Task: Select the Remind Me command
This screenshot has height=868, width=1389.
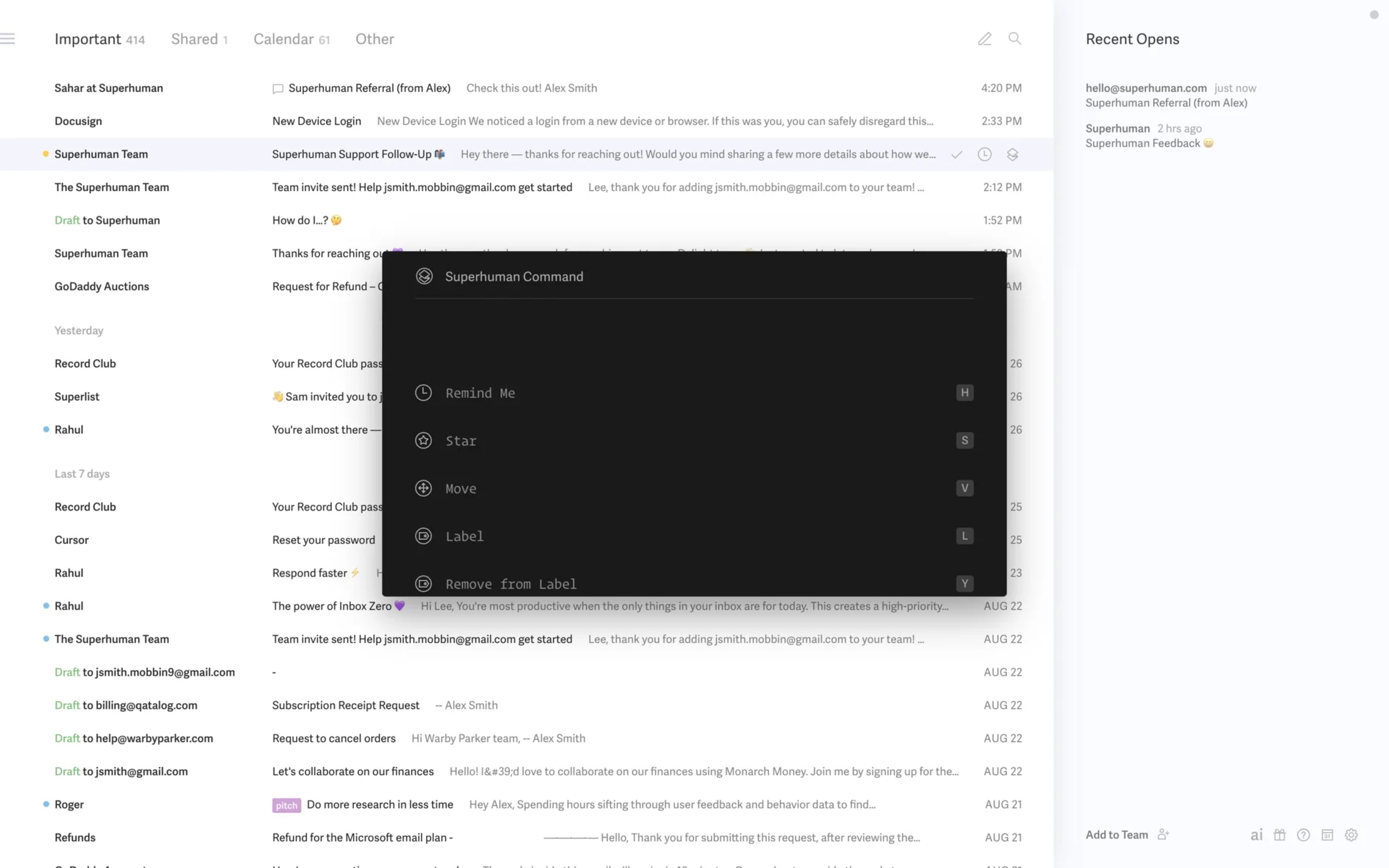Action: pos(480,393)
